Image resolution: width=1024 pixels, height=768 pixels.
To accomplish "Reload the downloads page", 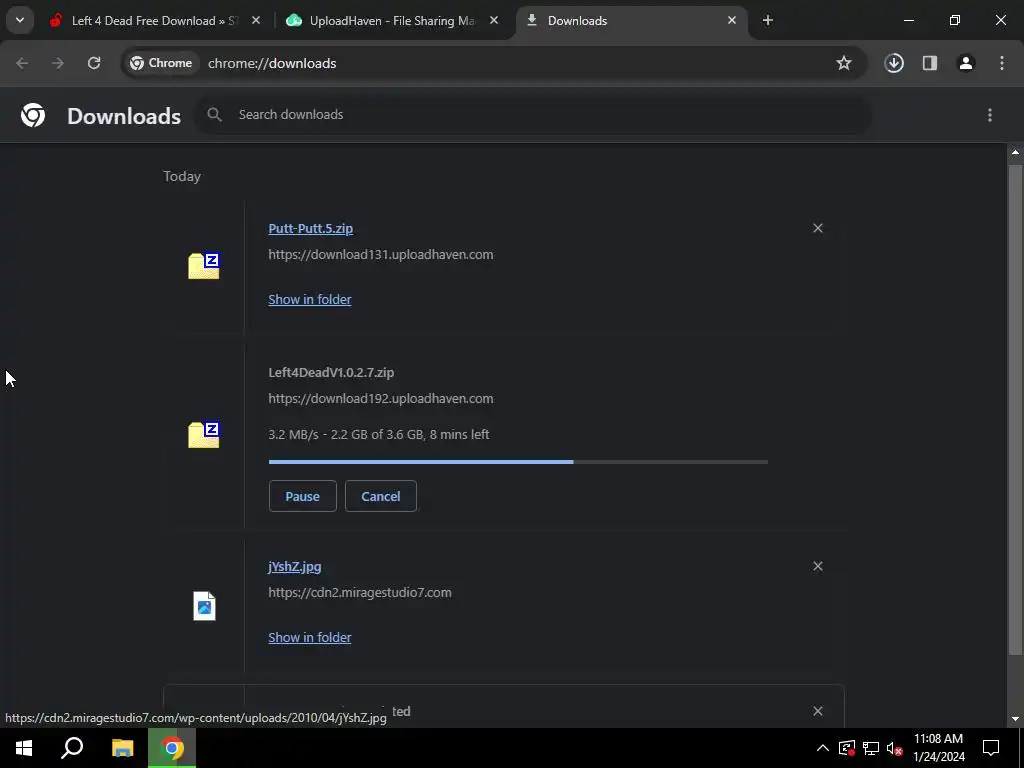I will 94,63.
